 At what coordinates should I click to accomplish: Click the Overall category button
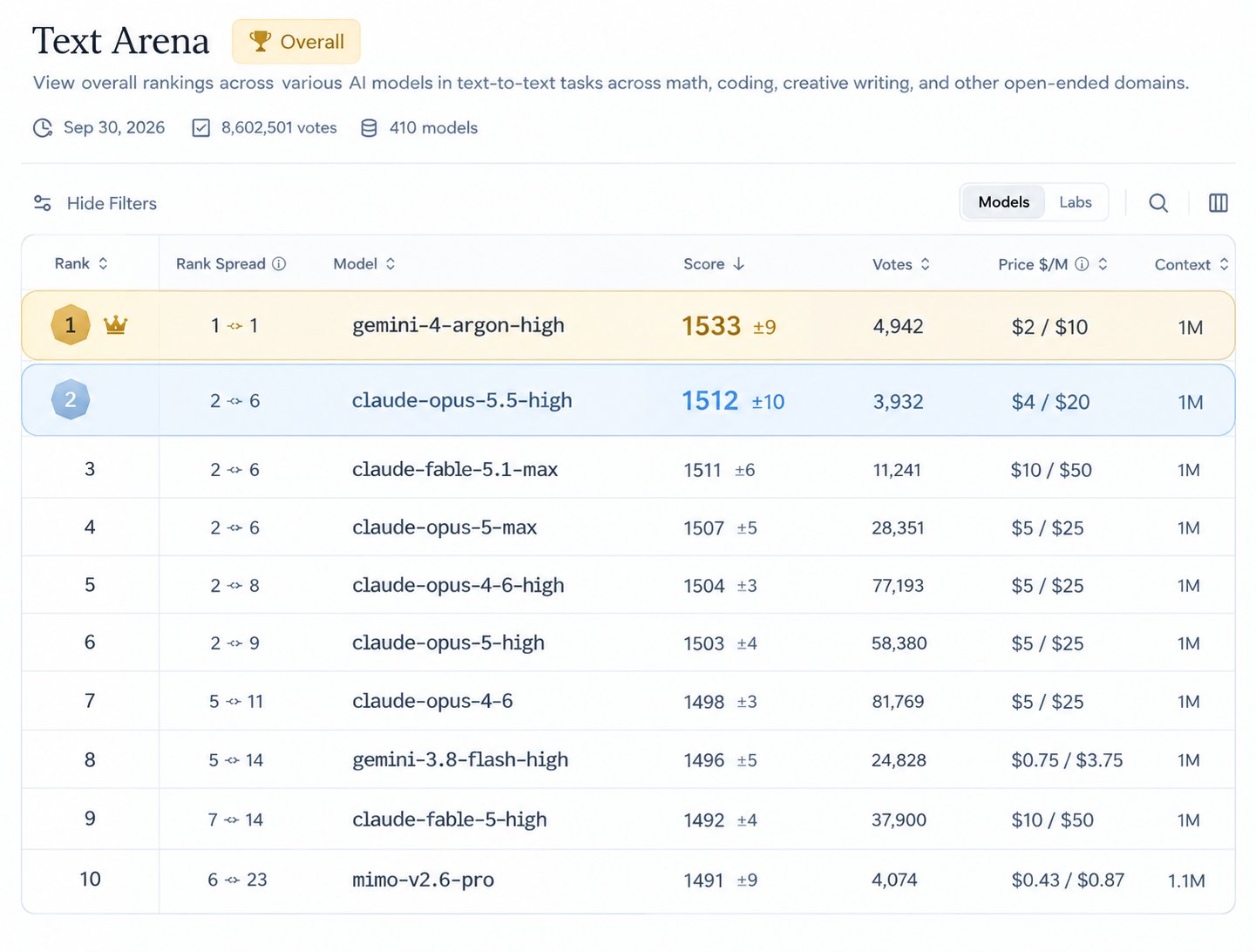tap(296, 41)
